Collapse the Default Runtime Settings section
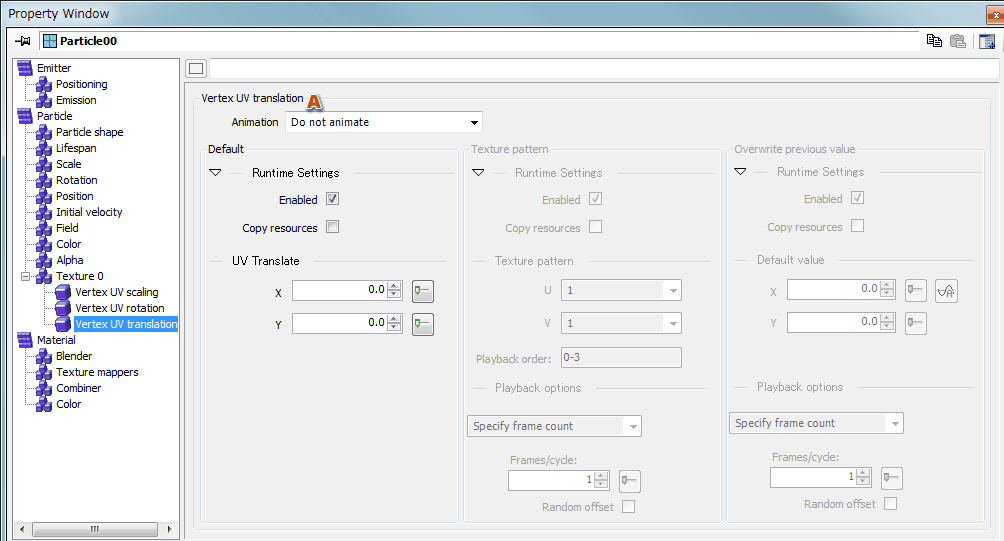The width and height of the screenshot is (1004, 541). [215, 173]
